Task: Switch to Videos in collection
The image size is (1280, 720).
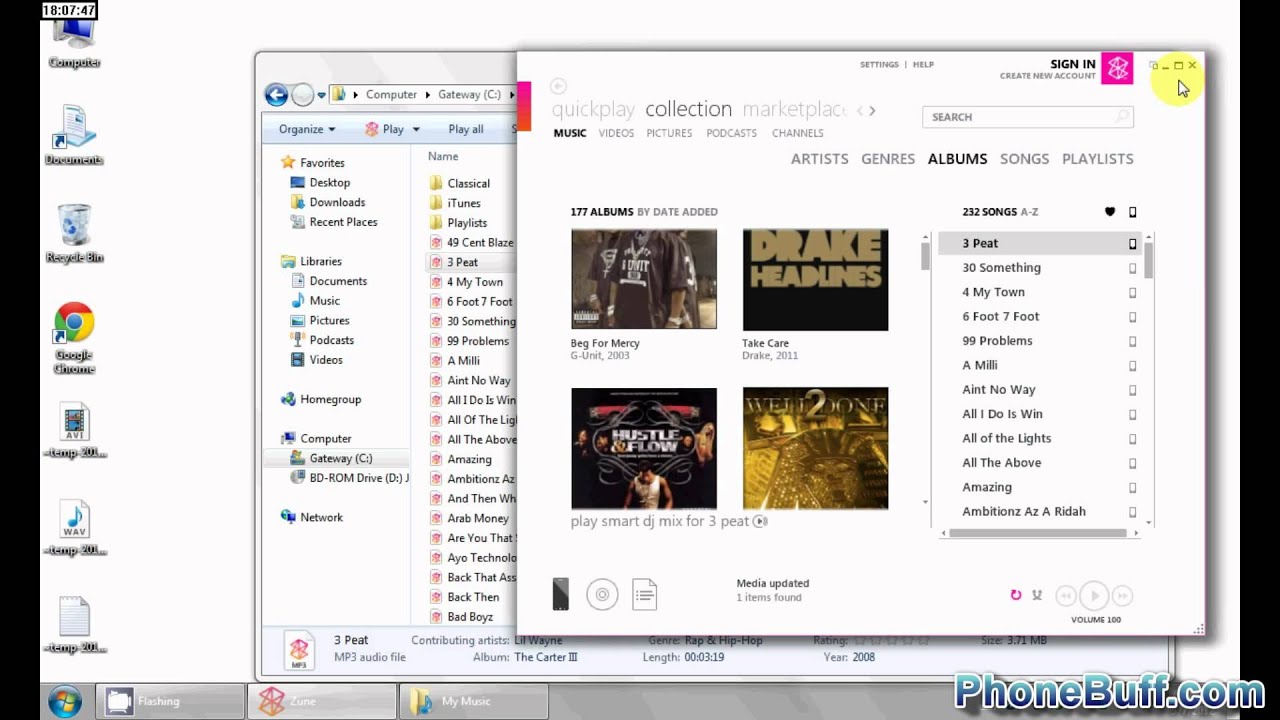Action: tap(616, 133)
